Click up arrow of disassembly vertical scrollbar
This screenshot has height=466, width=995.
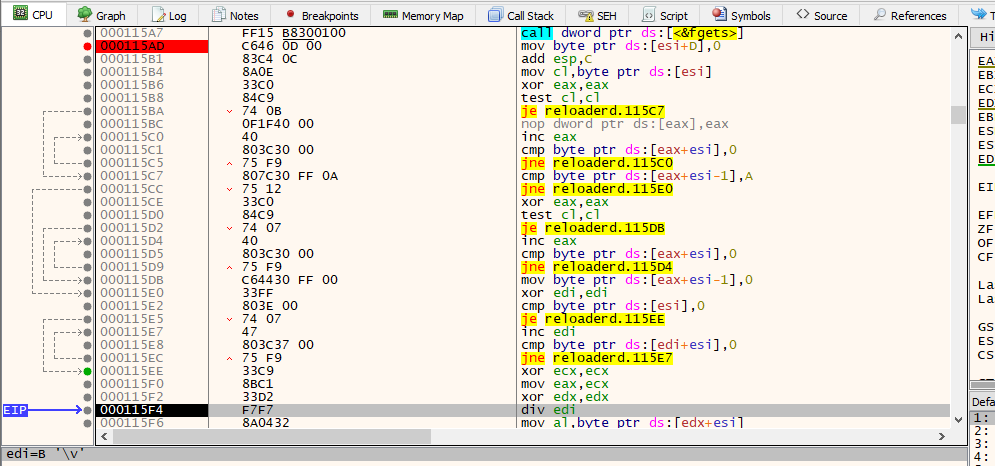tap(958, 36)
